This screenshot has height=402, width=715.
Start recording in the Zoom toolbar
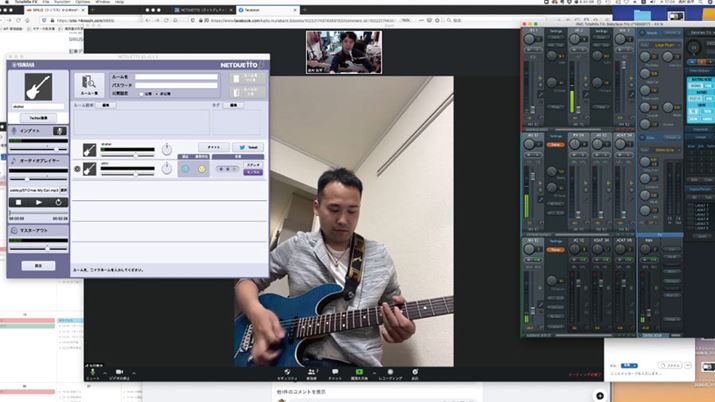pos(393,372)
